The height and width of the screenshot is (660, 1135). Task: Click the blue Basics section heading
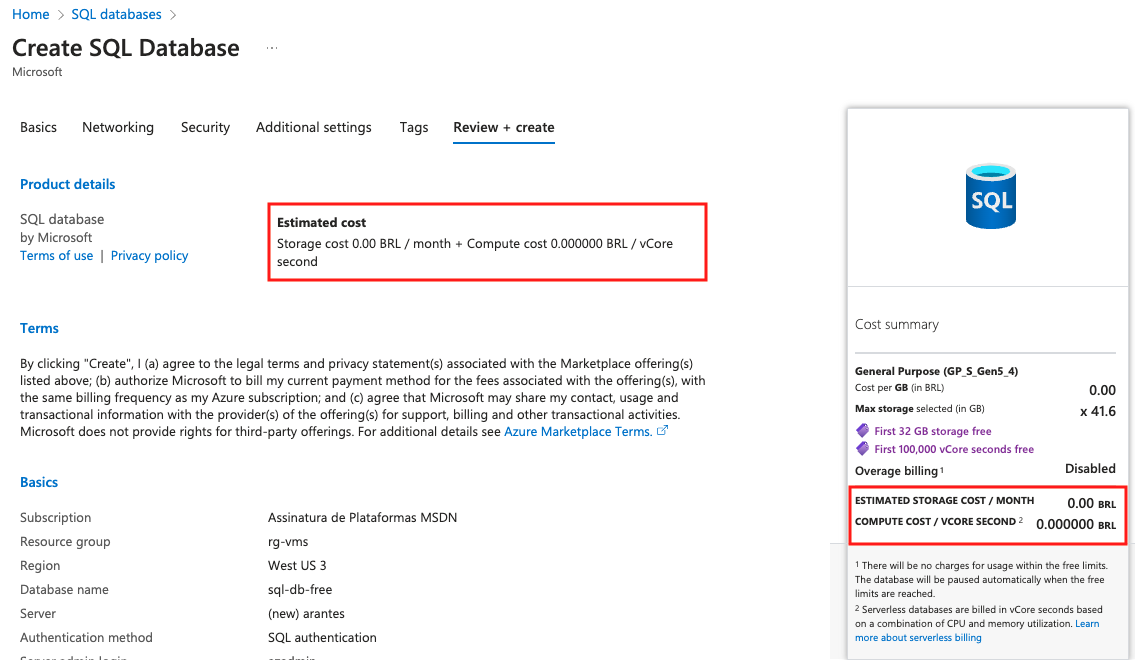click(39, 483)
